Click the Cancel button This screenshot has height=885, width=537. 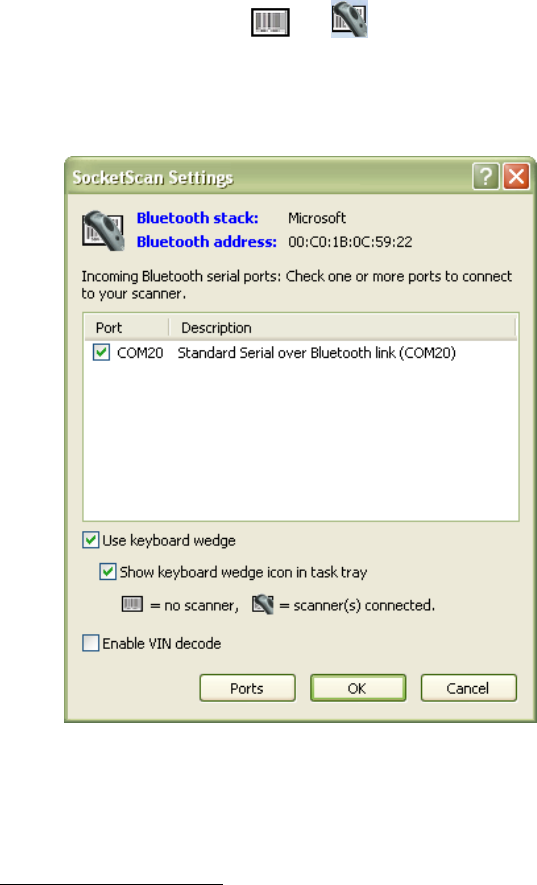click(469, 688)
